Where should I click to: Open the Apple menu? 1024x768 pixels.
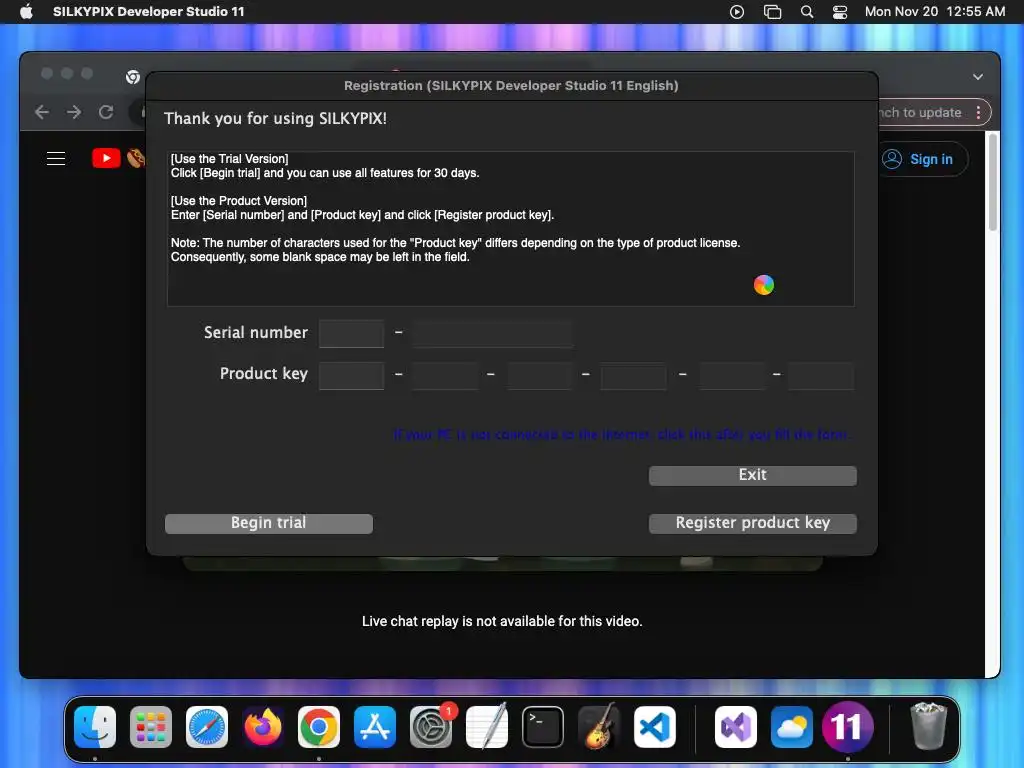point(26,11)
